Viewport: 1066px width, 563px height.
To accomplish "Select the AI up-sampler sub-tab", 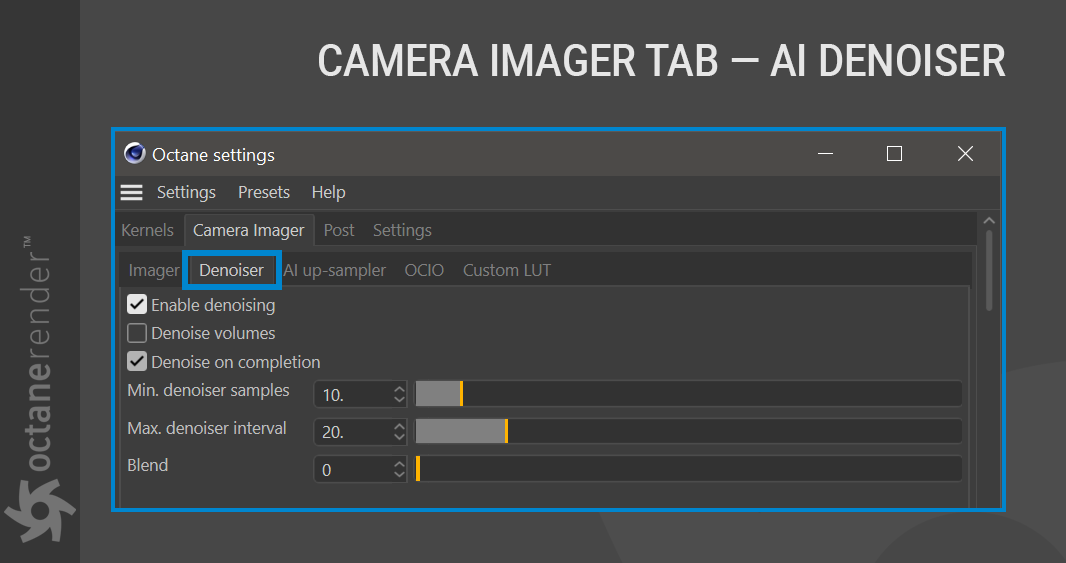I will pyautogui.click(x=334, y=270).
